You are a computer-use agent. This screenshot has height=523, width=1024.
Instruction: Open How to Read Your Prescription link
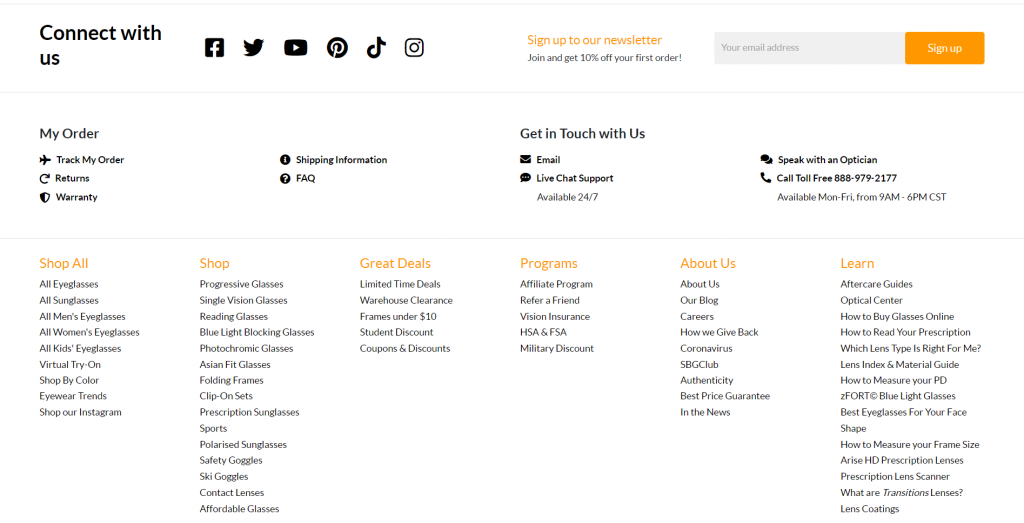(906, 332)
